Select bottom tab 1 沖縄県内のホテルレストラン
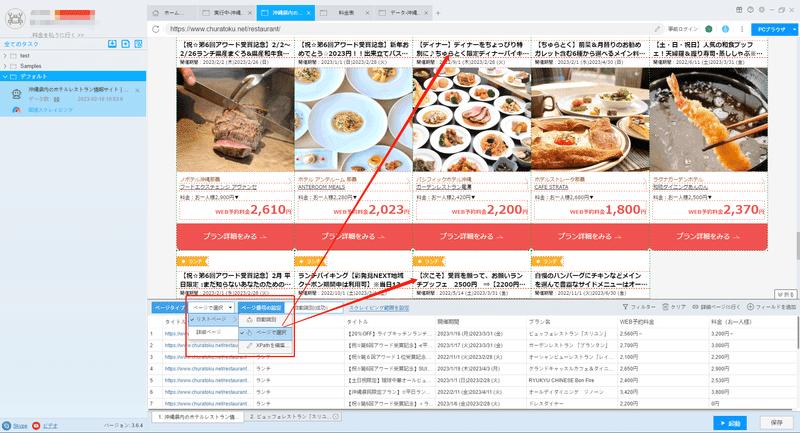The image size is (800, 433). [198, 417]
